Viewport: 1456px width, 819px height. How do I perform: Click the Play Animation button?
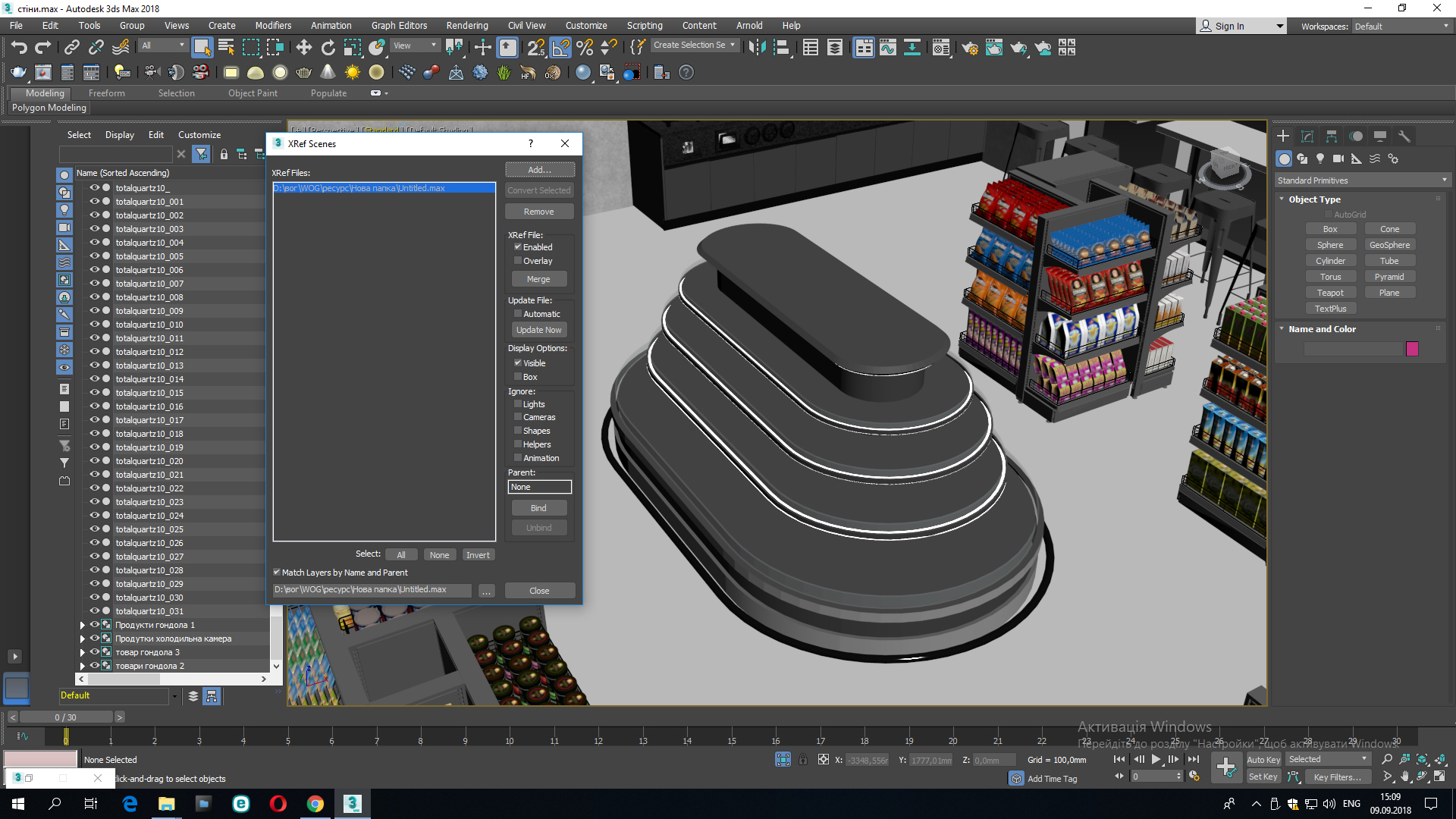coord(1156,759)
